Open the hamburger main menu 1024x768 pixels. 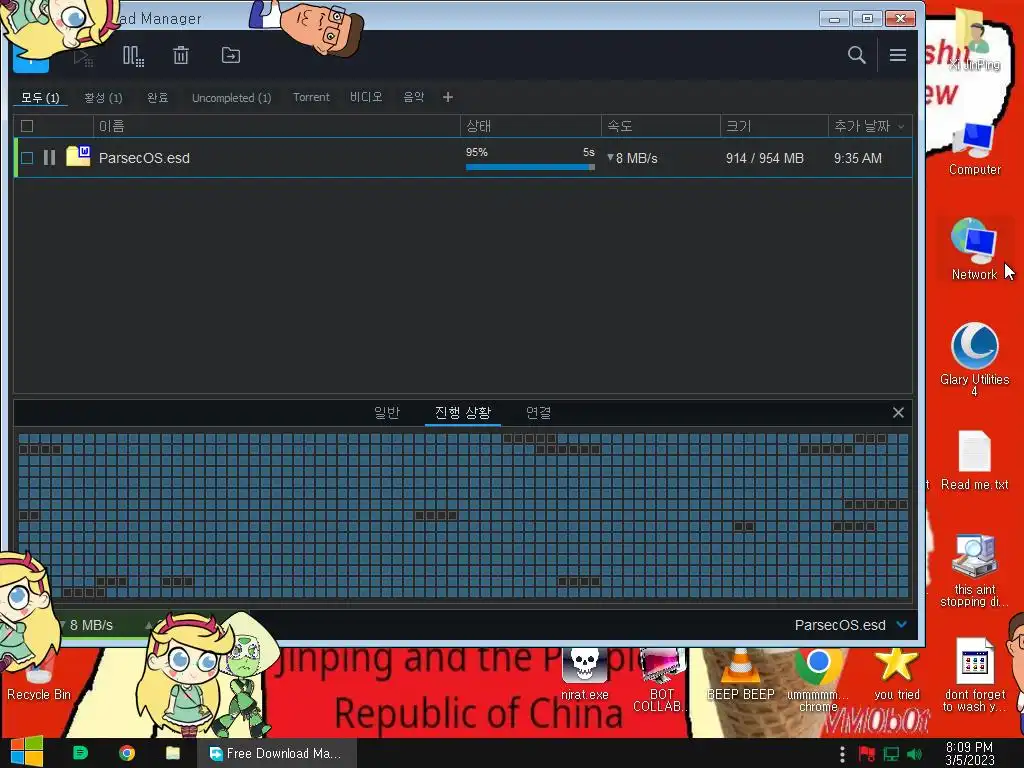click(x=898, y=56)
